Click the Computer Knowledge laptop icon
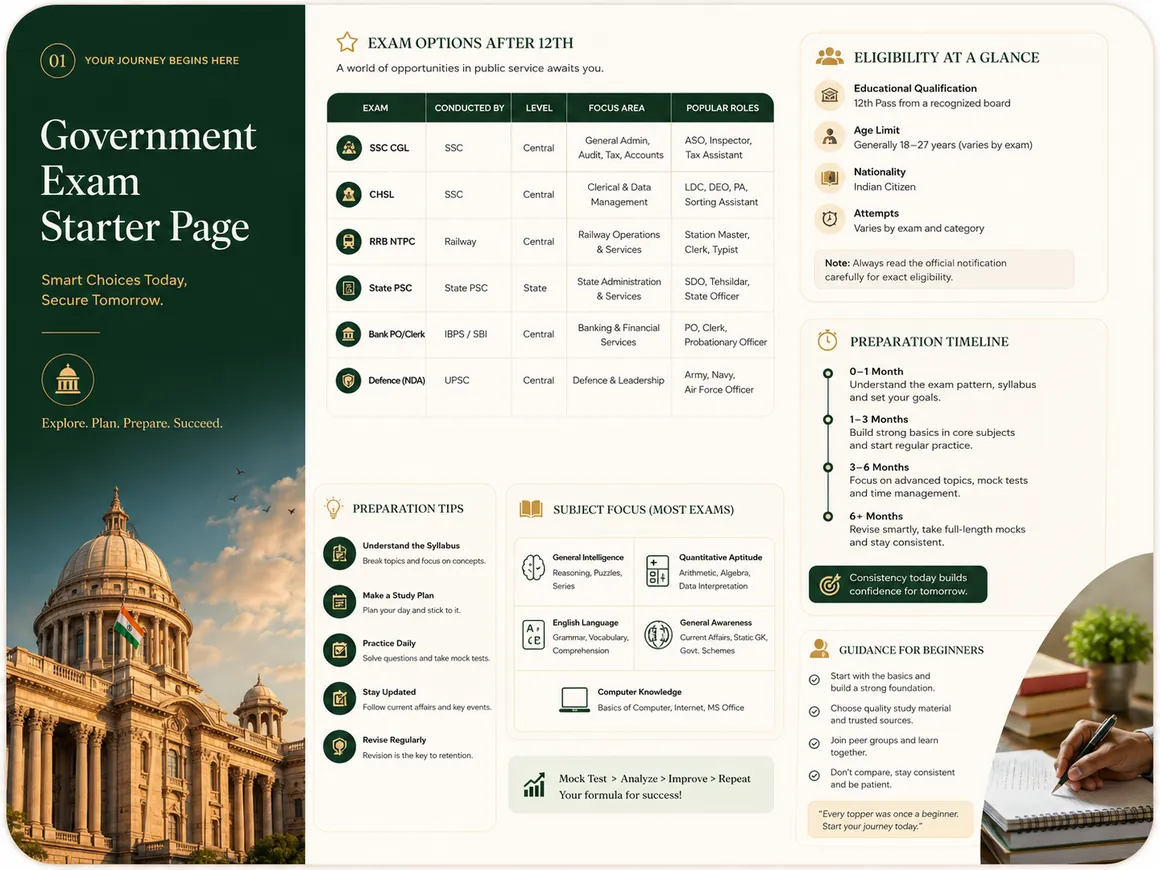This screenshot has height=870, width=1160. point(574,700)
